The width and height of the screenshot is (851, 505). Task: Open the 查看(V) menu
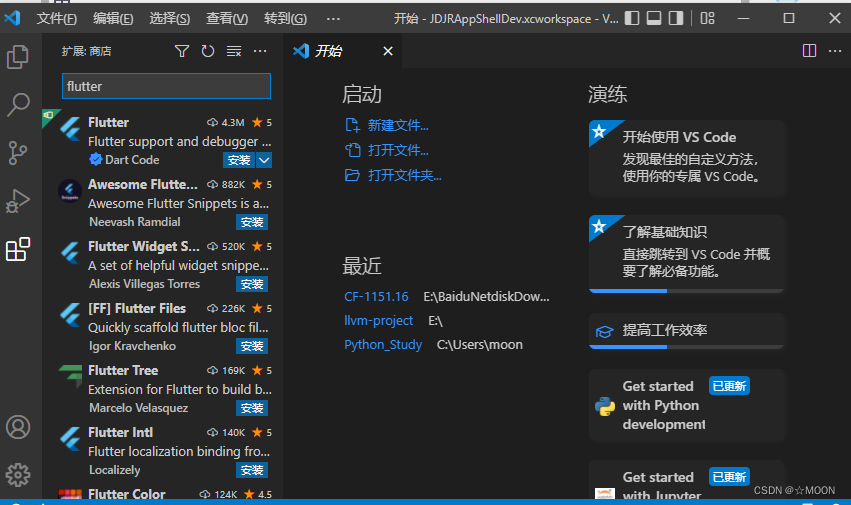[x=227, y=18]
